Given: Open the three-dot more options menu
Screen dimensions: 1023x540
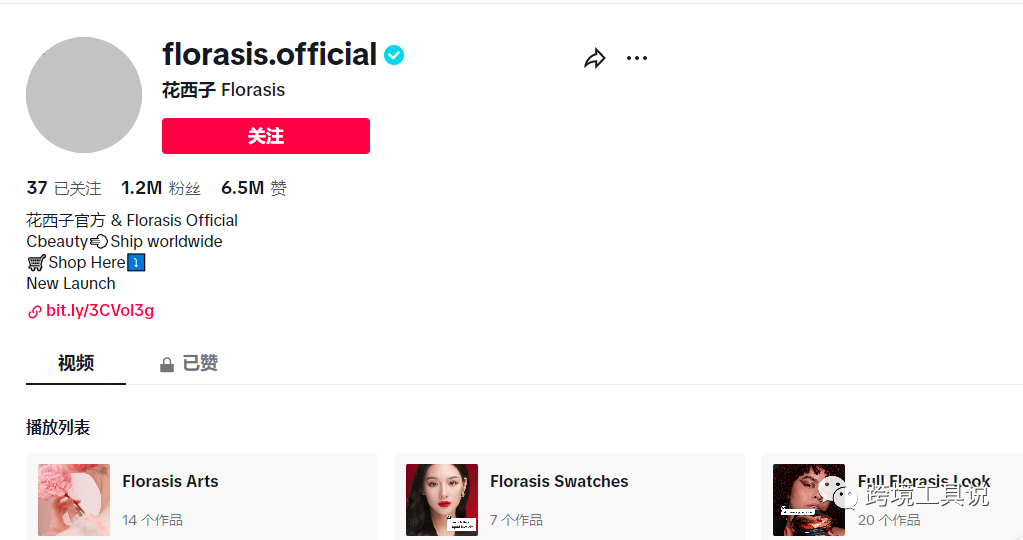Looking at the screenshot, I should (637, 58).
